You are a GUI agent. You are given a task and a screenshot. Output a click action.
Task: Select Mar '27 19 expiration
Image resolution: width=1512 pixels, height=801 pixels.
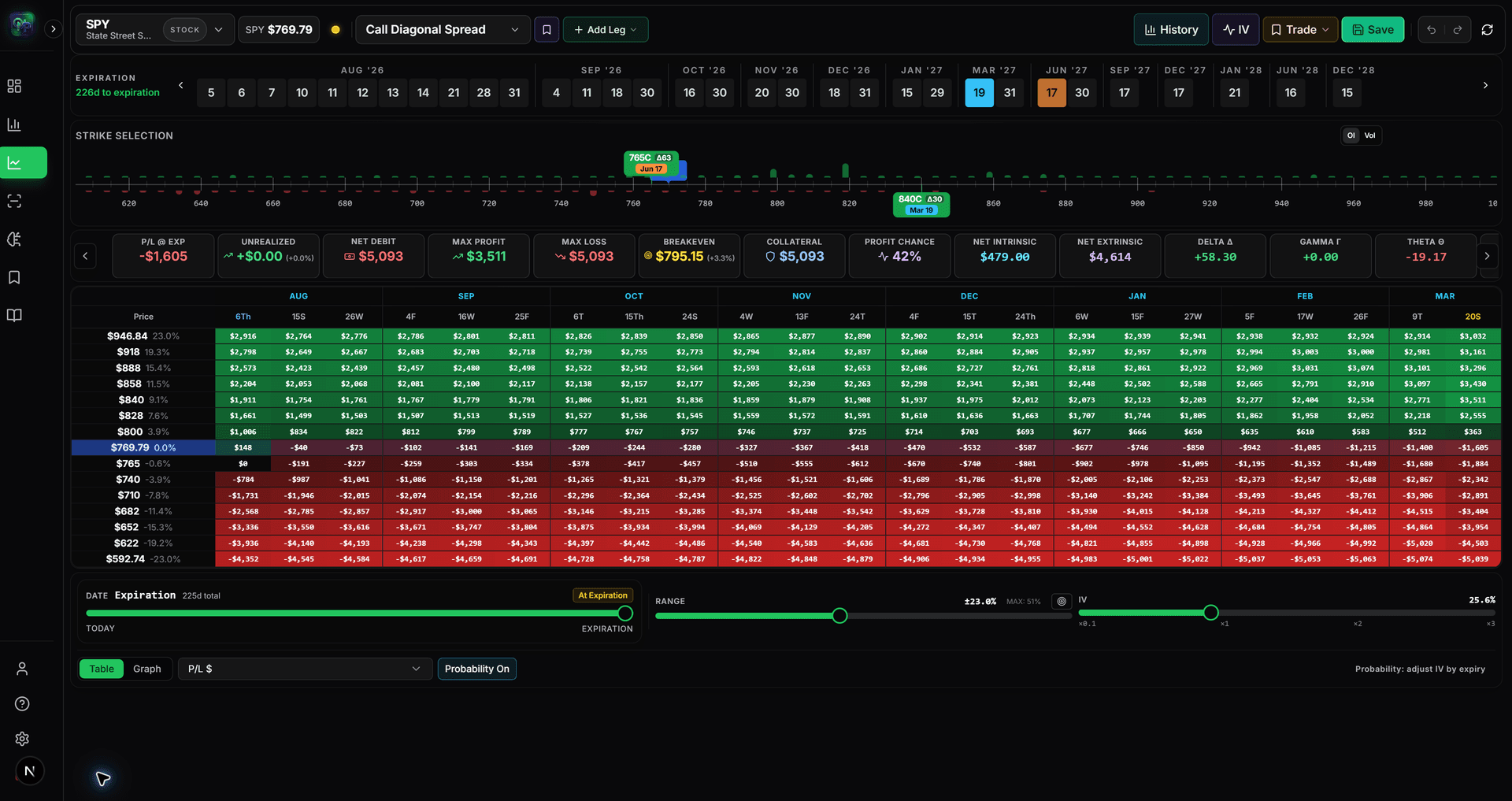(x=980, y=93)
